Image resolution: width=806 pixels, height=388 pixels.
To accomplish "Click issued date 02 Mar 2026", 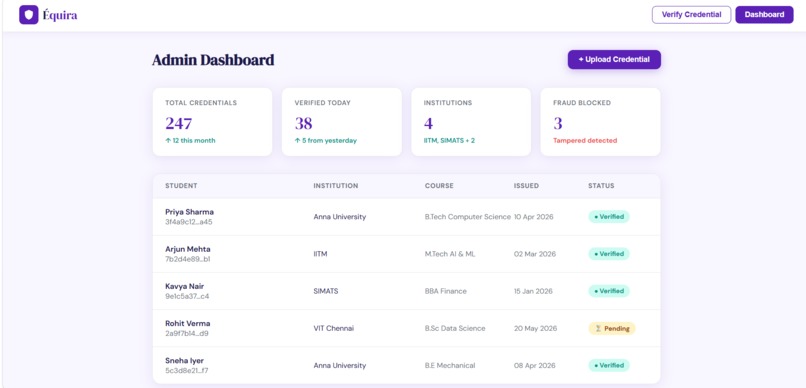I will [535, 254].
